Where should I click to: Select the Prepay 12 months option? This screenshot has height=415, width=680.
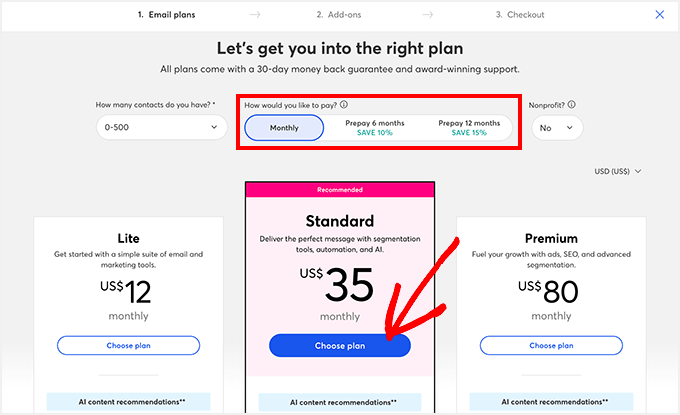468,128
